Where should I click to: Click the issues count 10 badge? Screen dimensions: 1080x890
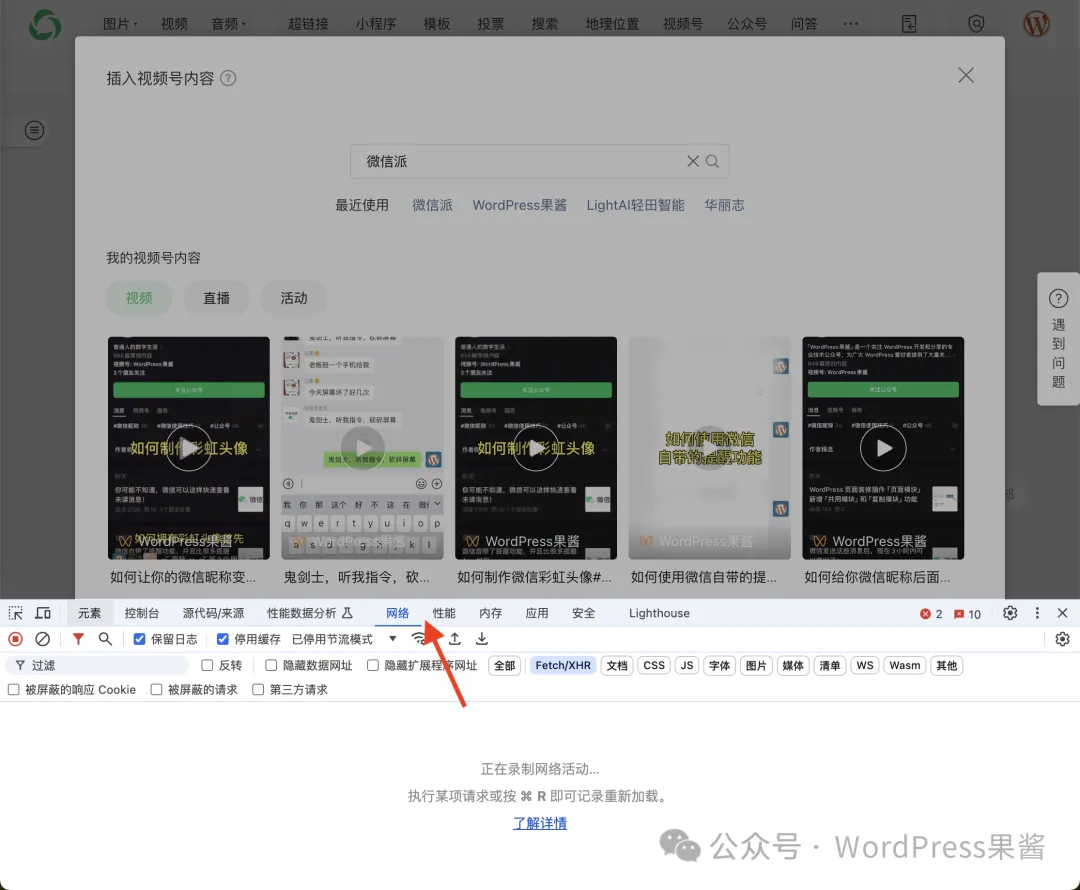click(x=967, y=614)
